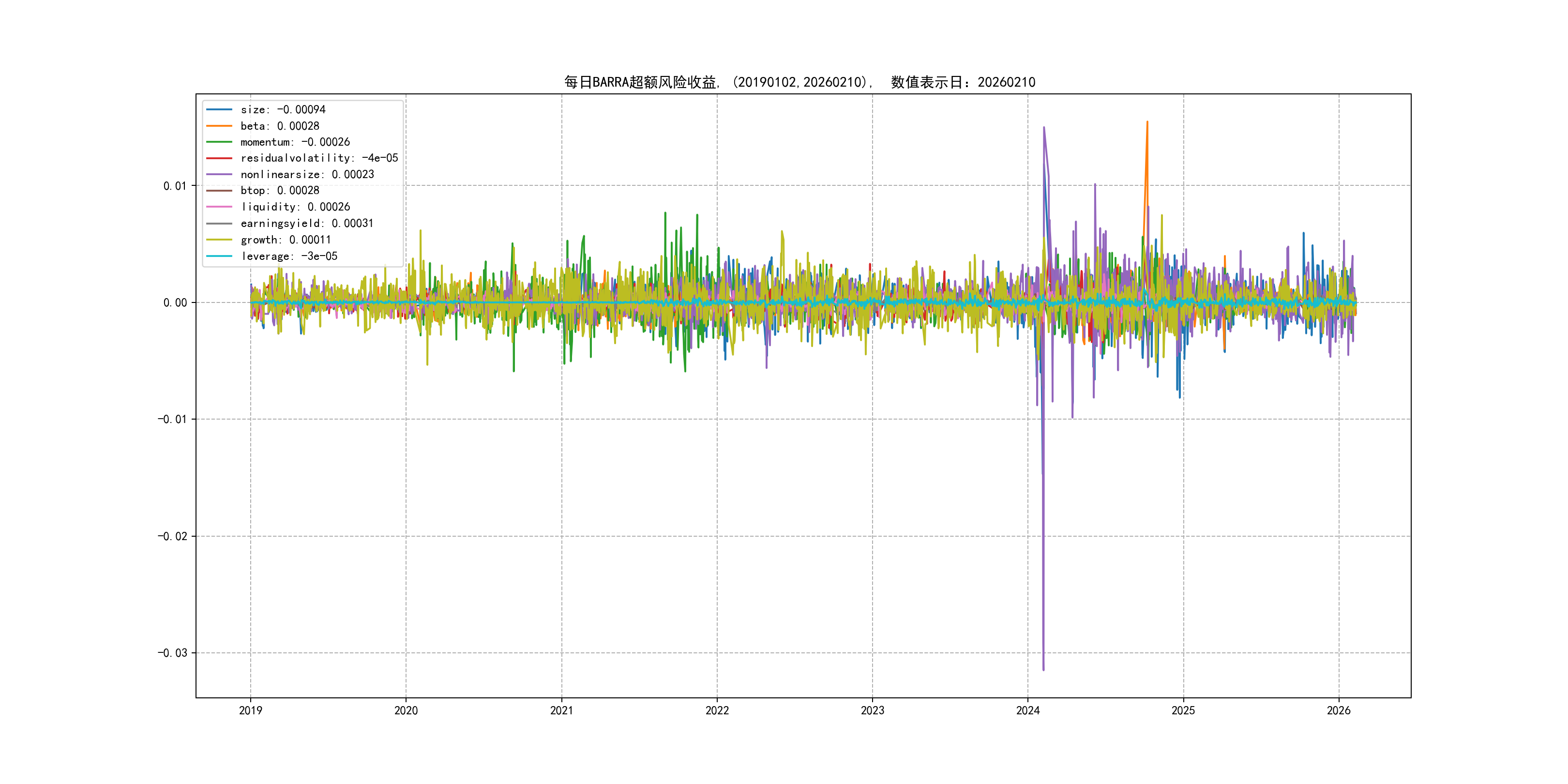The height and width of the screenshot is (784, 1568).
Task: Select the momentum legend entry
Action: [295, 142]
